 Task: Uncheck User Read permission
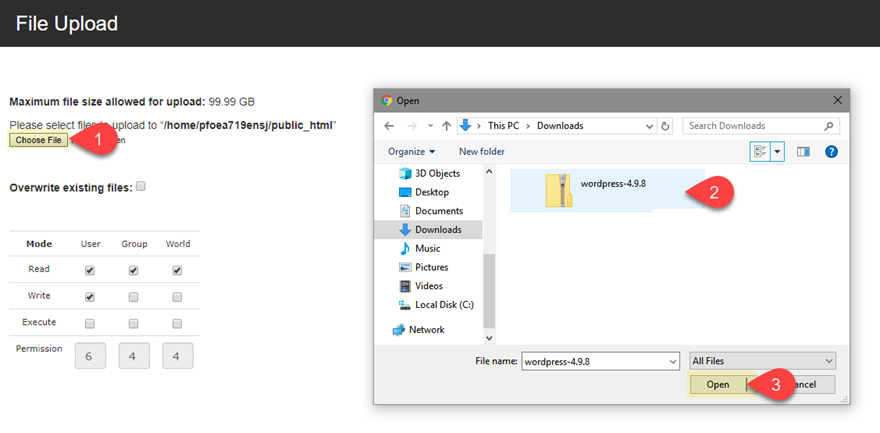click(90, 270)
